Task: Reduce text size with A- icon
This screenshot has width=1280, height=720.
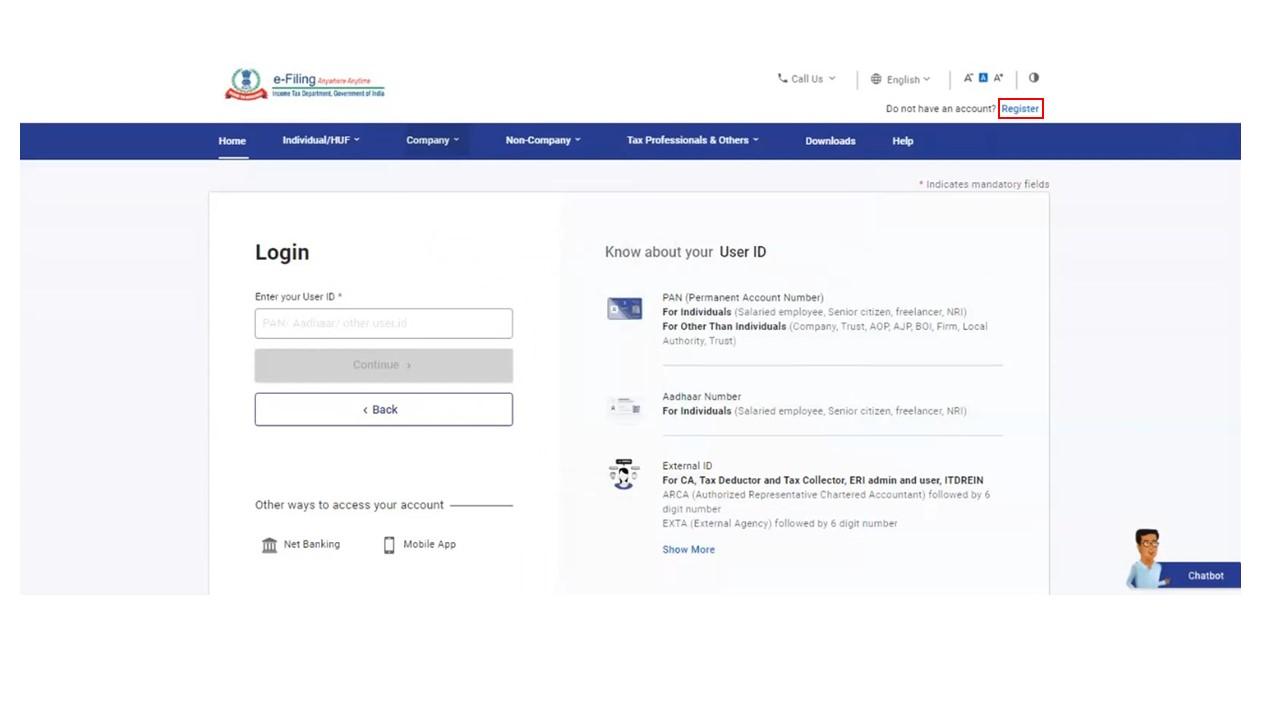Action: [970, 79]
